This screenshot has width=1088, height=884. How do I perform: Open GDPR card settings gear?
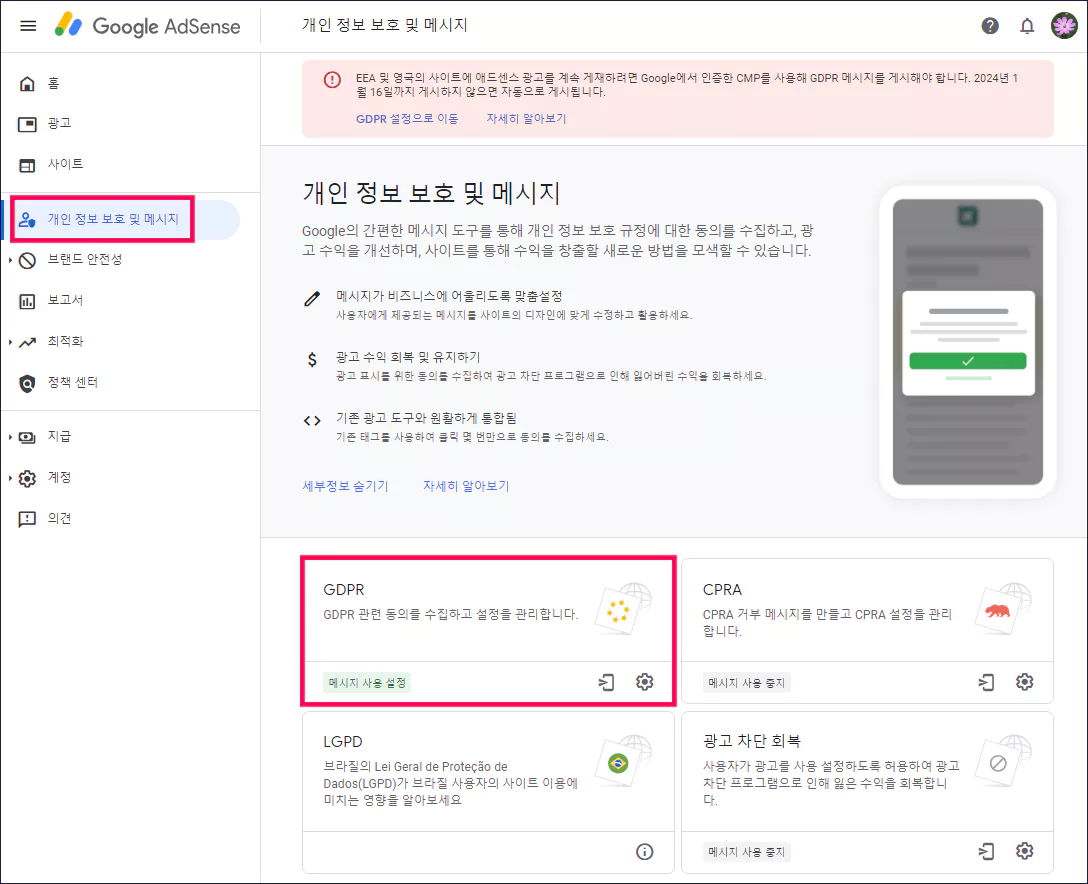[645, 681]
